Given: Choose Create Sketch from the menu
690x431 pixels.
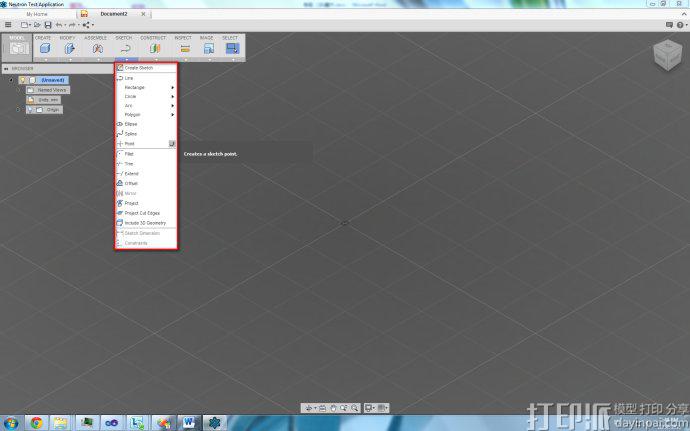Looking at the screenshot, I should tap(146, 68).
